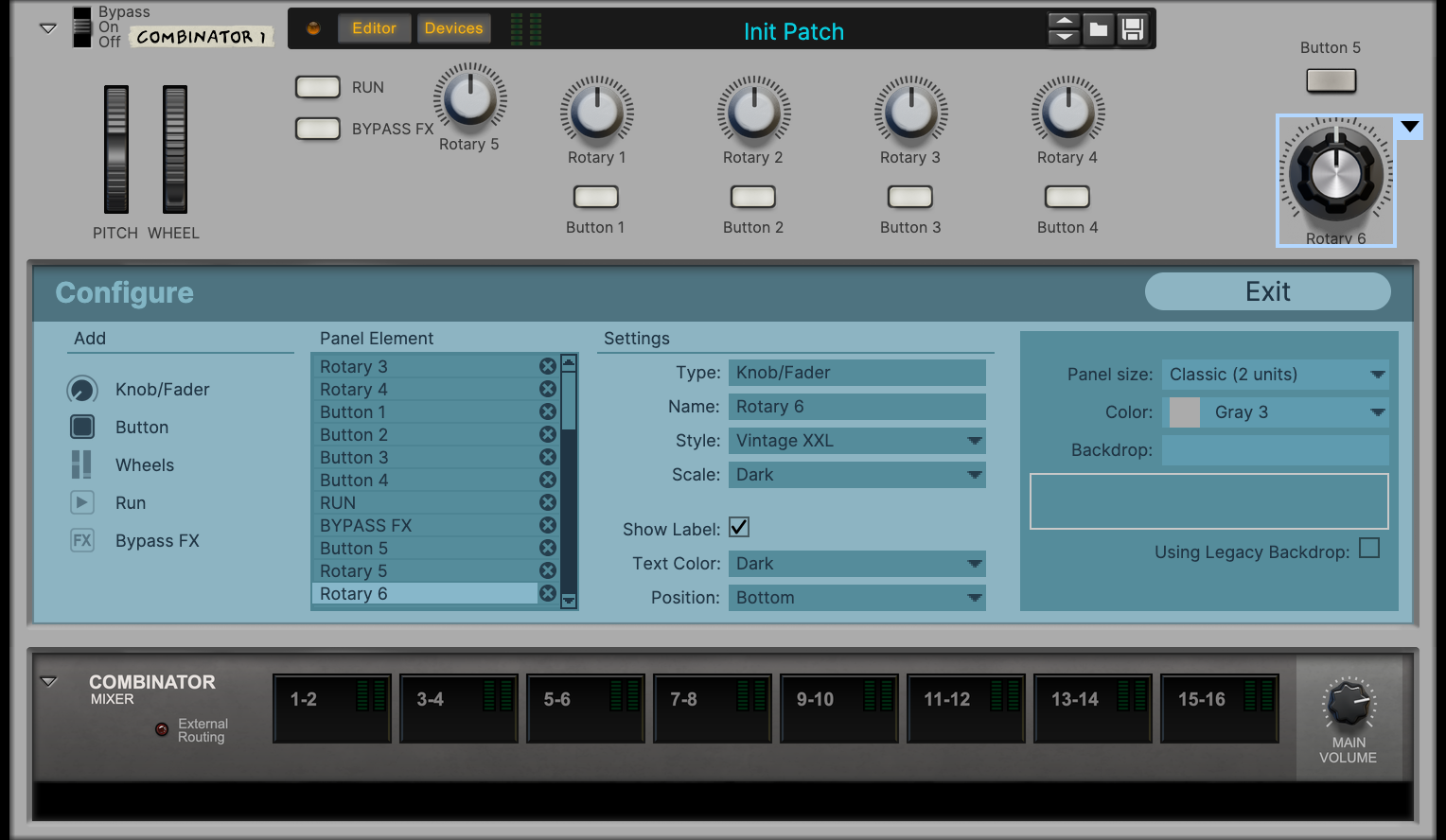The height and width of the screenshot is (840, 1446).
Task: Select RUN in panel element list
Action: [425, 502]
